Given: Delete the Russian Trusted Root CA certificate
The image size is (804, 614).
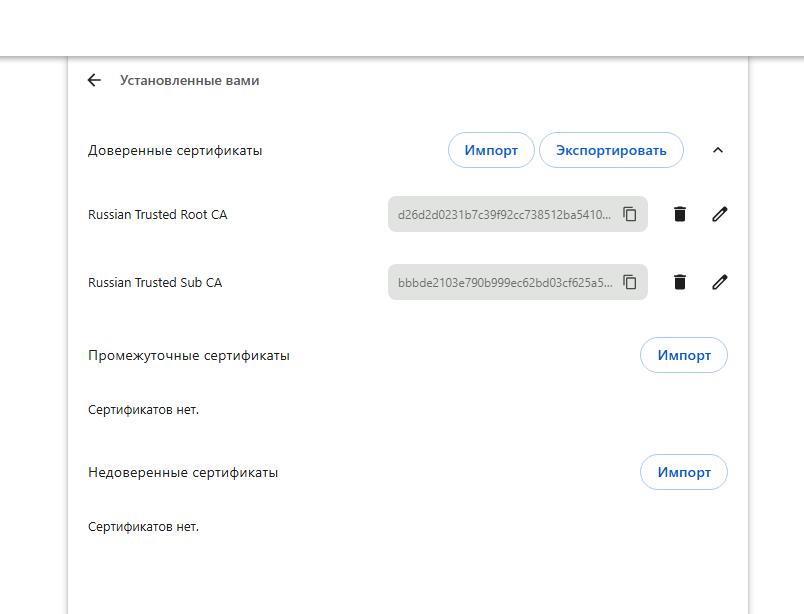Looking at the screenshot, I should point(680,214).
